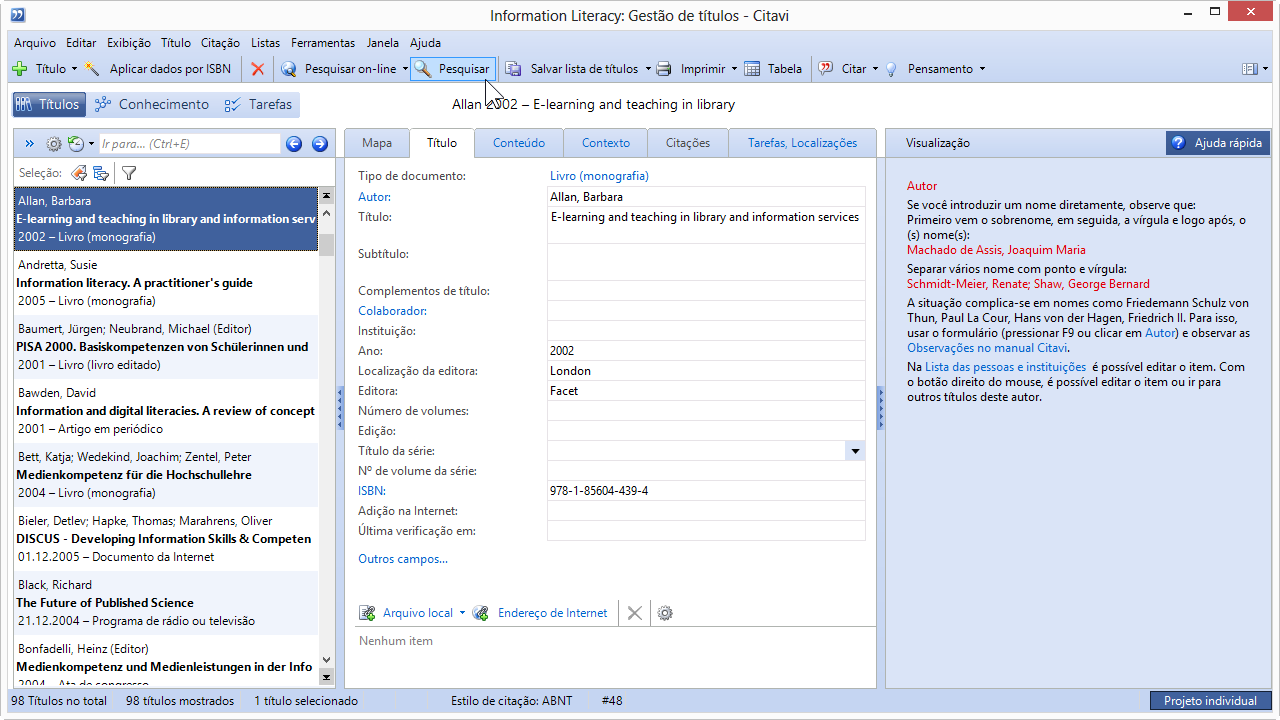Screen dimensions: 1280x720
Task: Switch to the Contexto tab
Action: click(606, 143)
